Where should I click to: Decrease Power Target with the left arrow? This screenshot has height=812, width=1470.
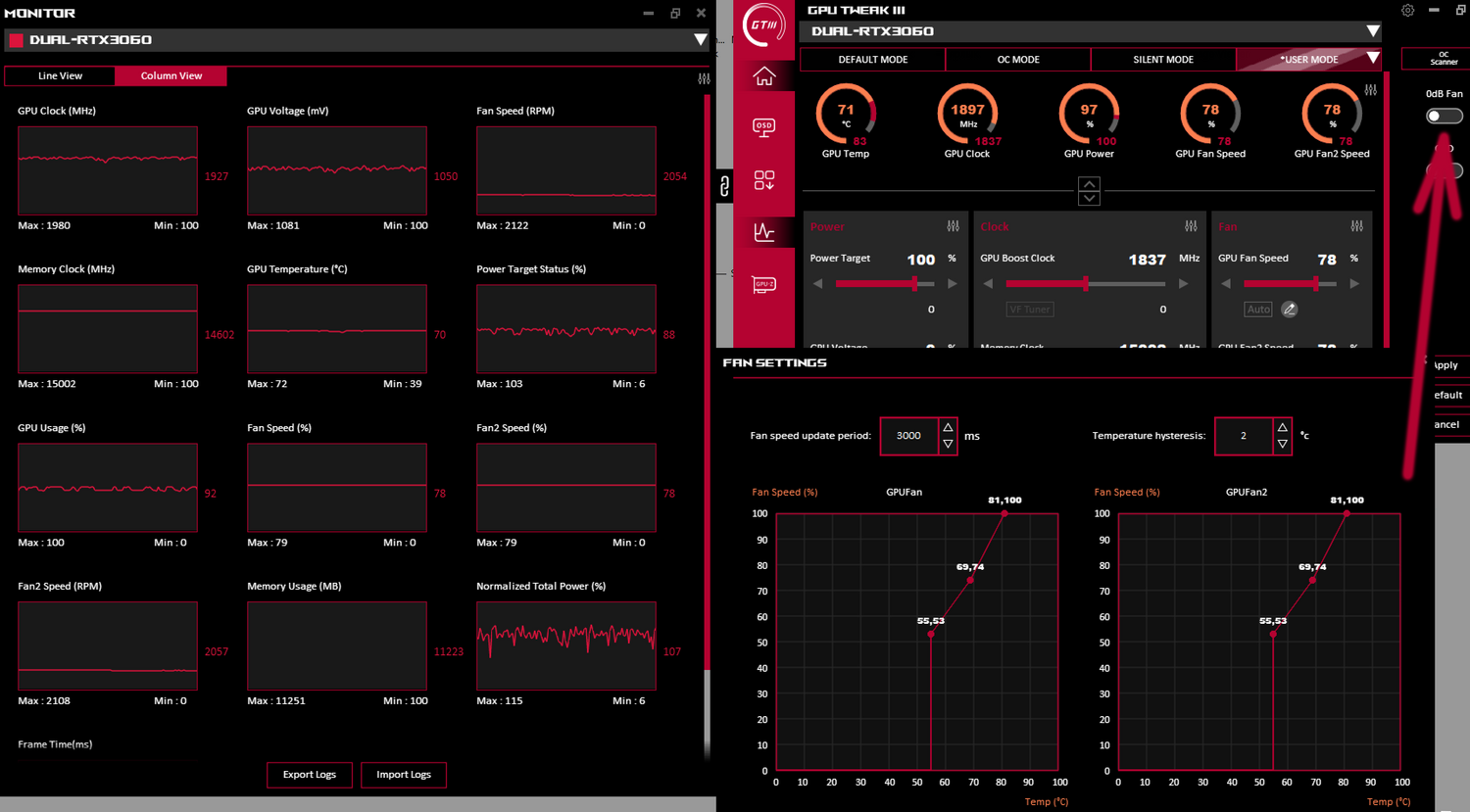pos(818,284)
